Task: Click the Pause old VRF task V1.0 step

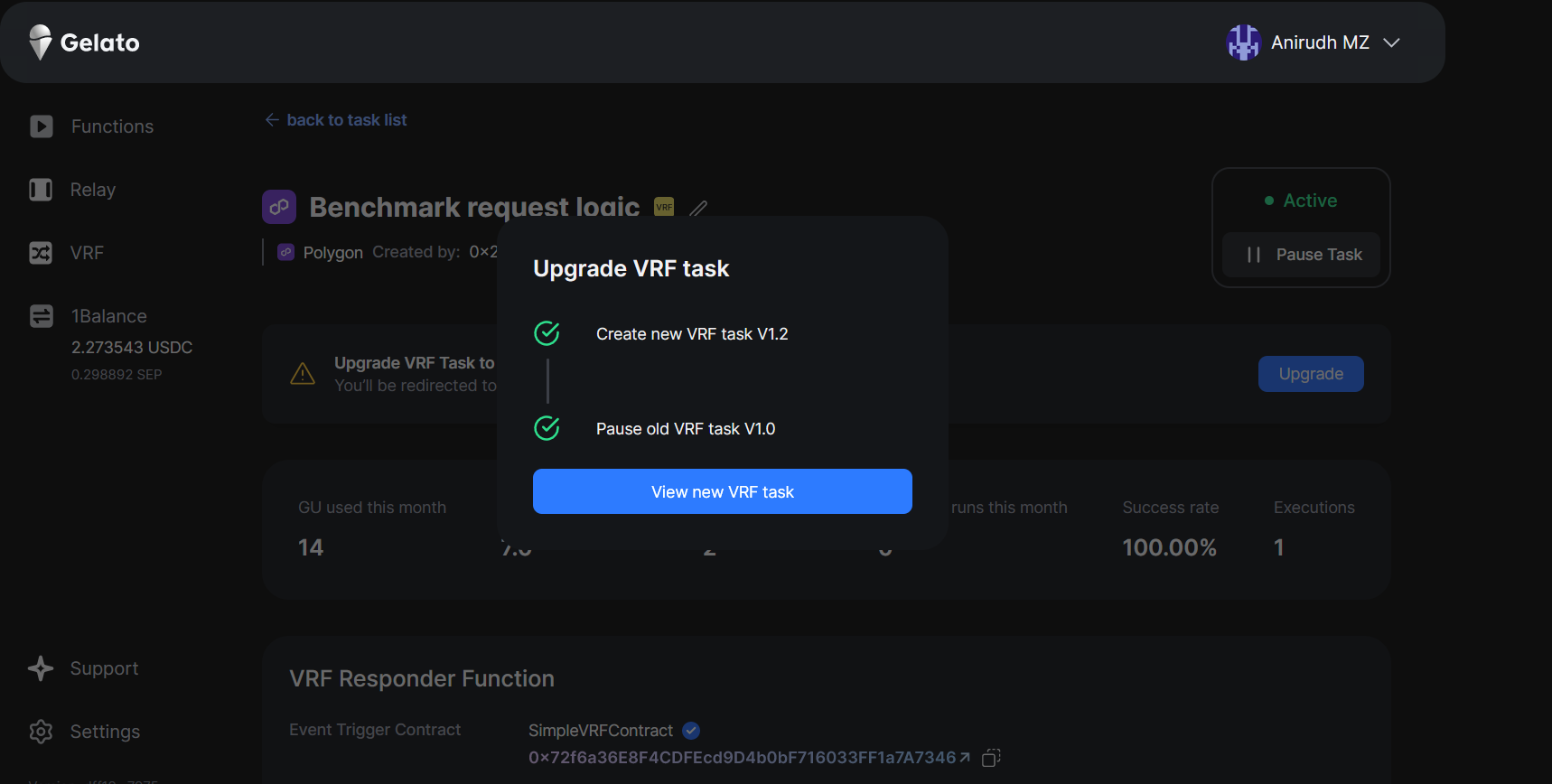Action: (686, 429)
